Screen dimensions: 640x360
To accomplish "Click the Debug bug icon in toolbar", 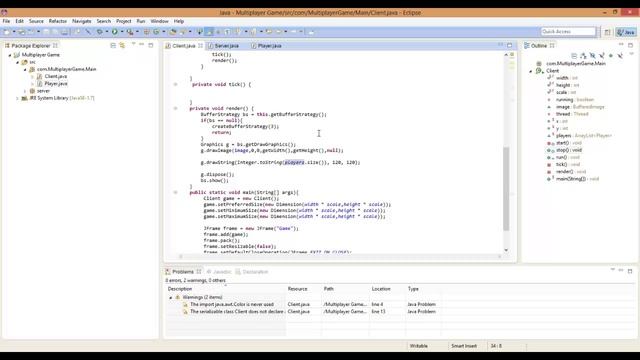I will click(100, 32).
